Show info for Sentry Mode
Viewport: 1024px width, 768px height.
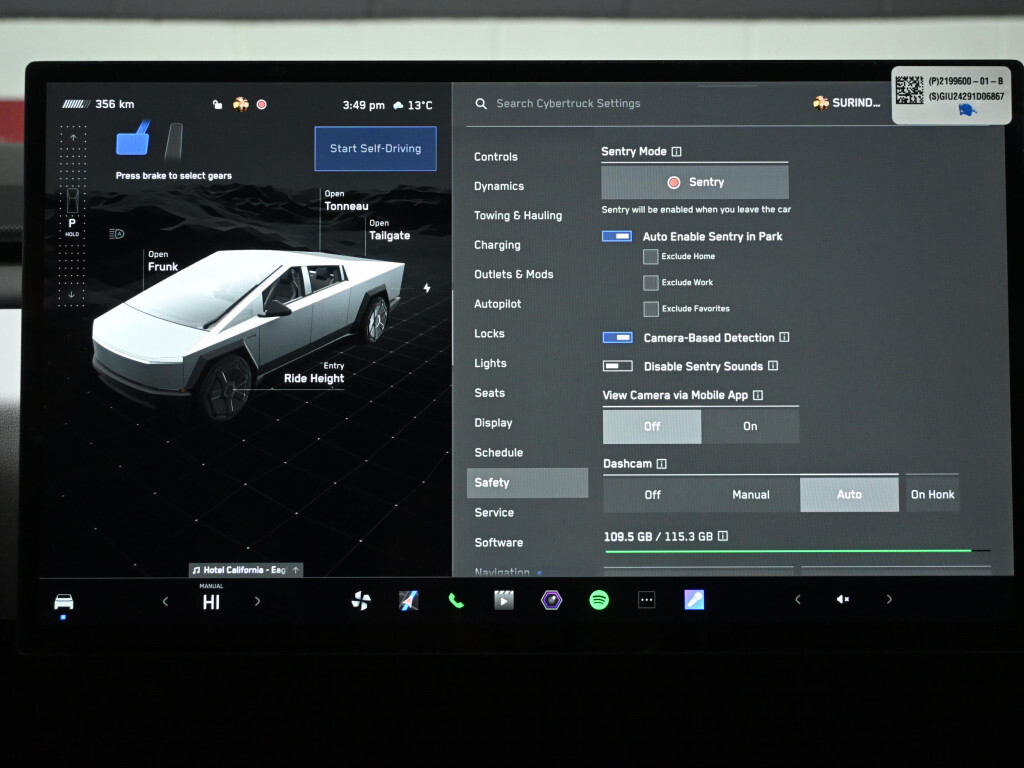677,152
